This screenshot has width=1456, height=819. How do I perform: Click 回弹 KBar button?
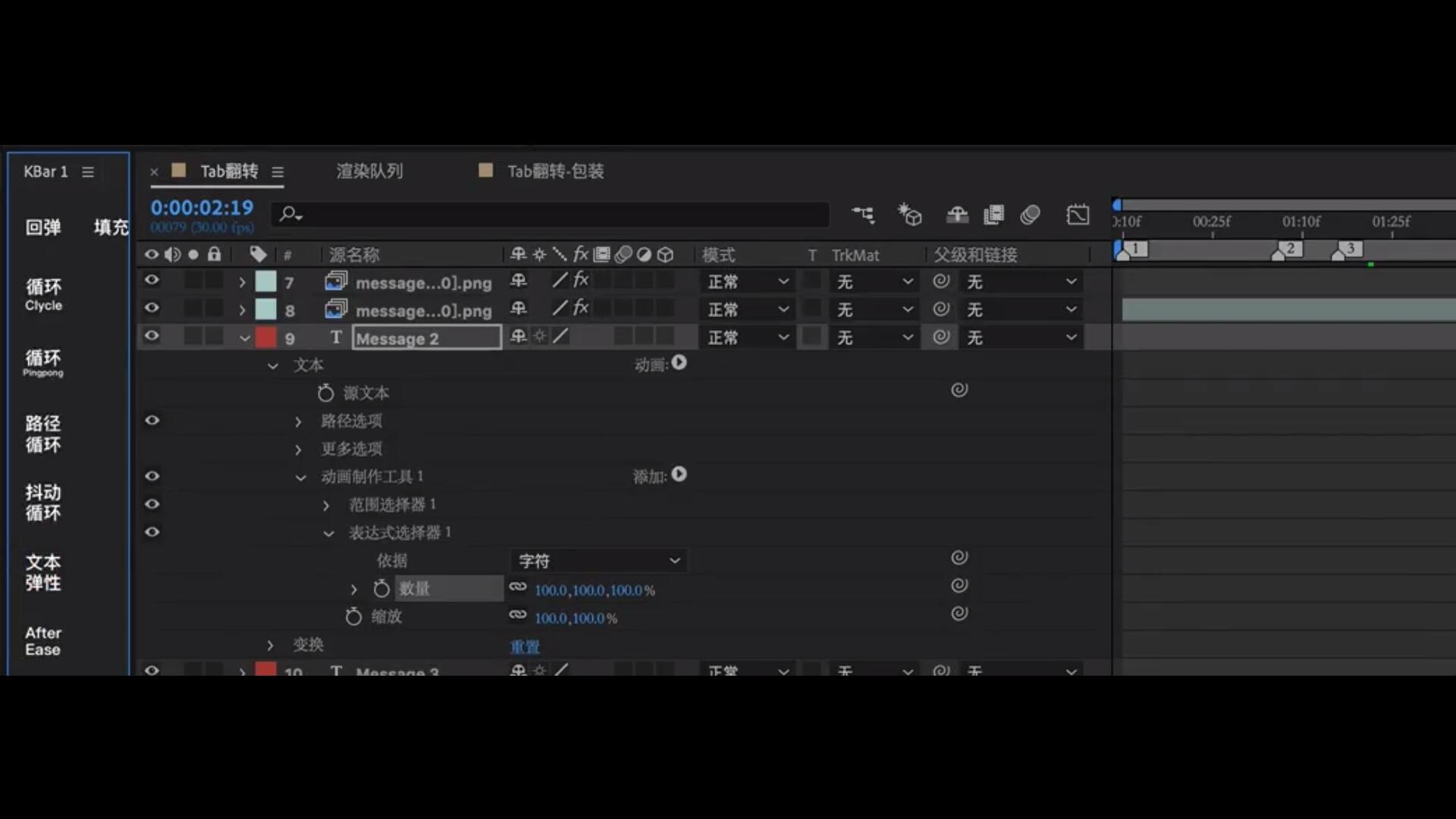43,227
